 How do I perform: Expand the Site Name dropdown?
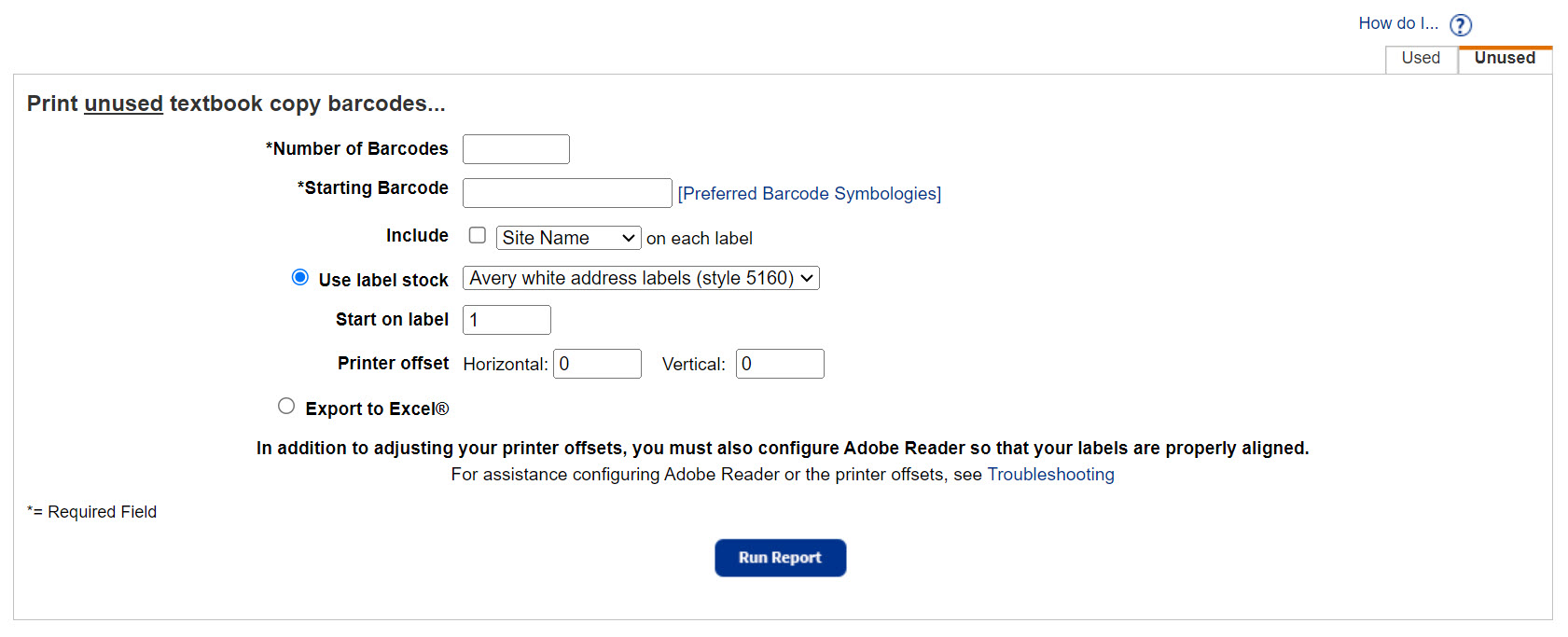pos(568,238)
